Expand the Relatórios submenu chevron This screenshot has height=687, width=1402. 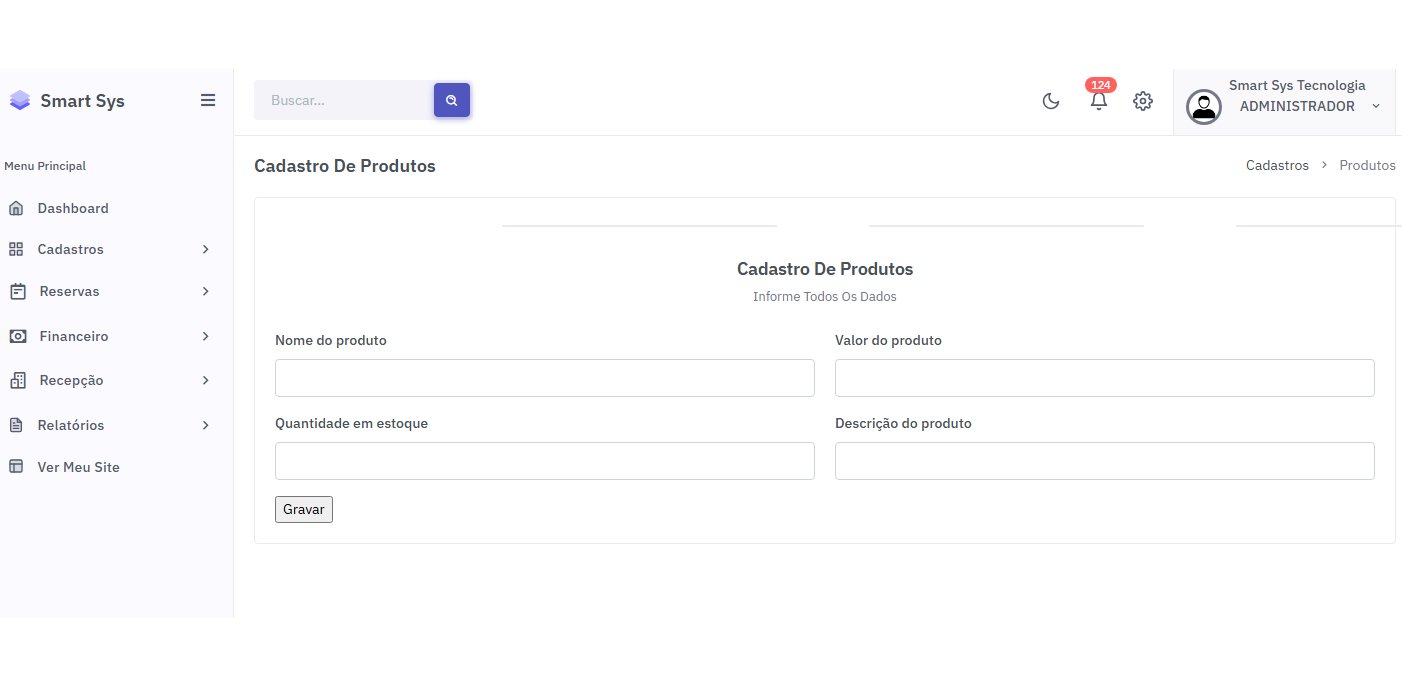[x=205, y=425]
